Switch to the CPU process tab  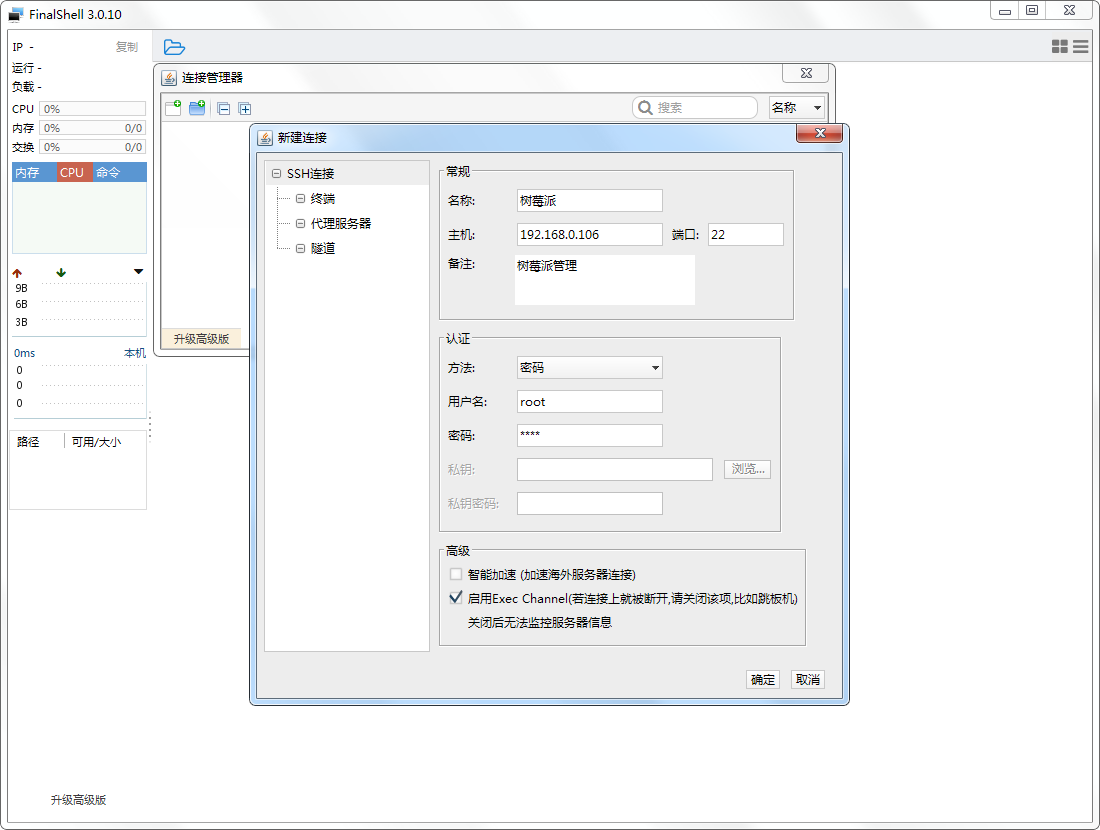point(71,172)
